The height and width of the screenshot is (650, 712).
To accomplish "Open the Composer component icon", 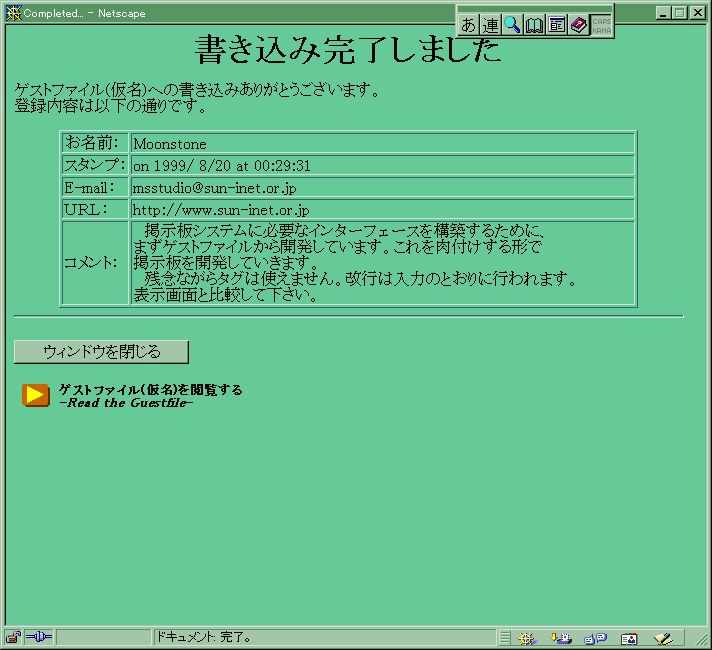I will coord(663,638).
